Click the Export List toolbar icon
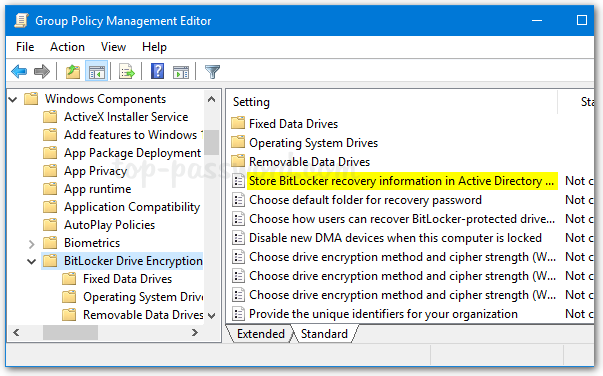This screenshot has width=603, height=376. coord(127,72)
